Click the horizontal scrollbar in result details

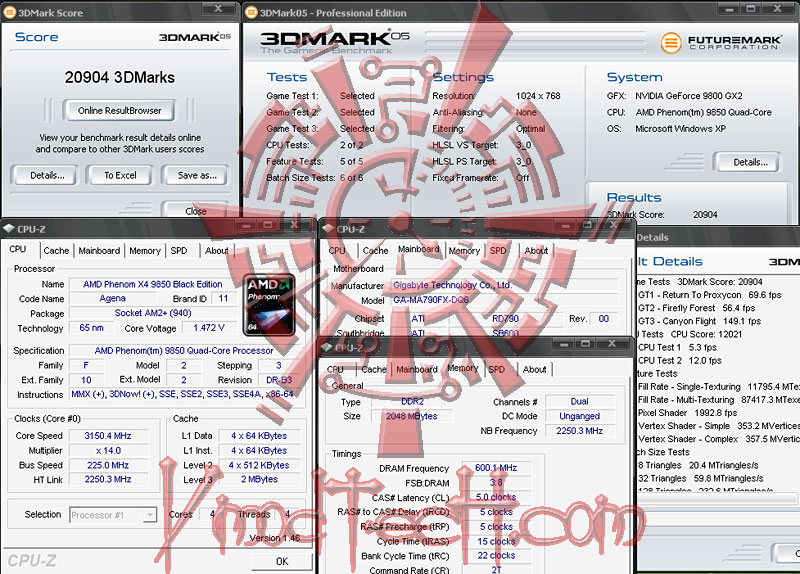pyautogui.click(x=717, y=497)
